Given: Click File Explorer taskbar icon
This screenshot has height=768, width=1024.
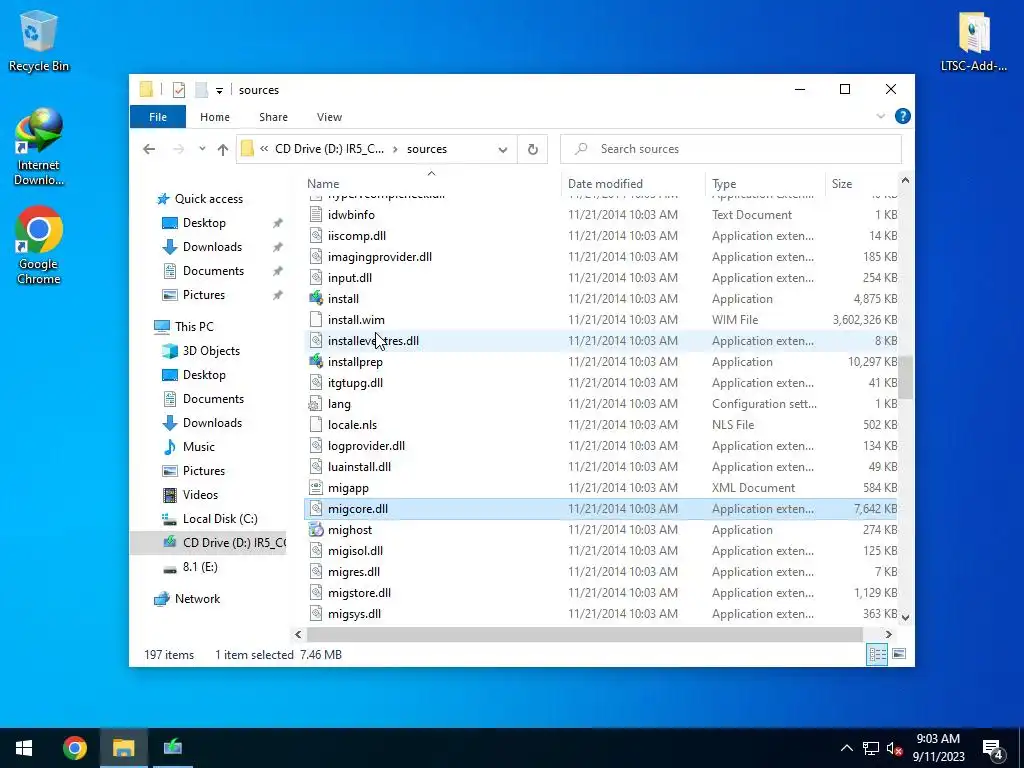Looking at the screenshot, I should coord(123,748).
